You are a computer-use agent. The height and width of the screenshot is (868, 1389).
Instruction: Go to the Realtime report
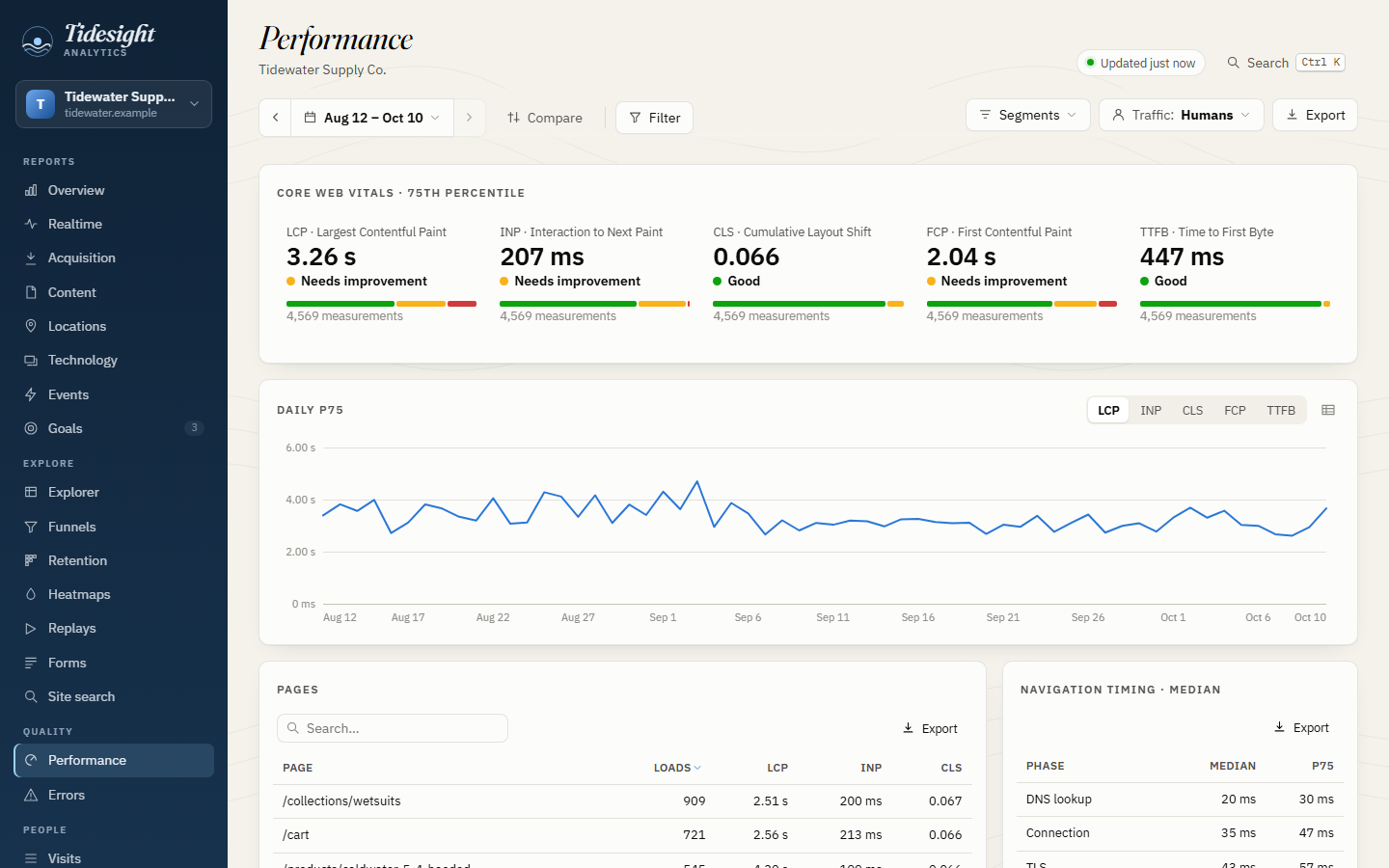pyautogui.click(x=114, y=224)
